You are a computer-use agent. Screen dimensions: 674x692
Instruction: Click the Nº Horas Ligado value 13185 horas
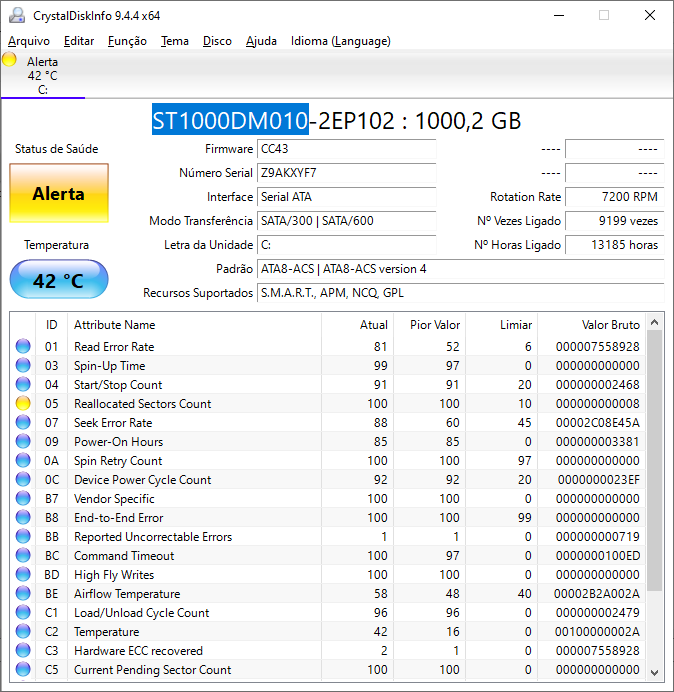tap(614, 244)
